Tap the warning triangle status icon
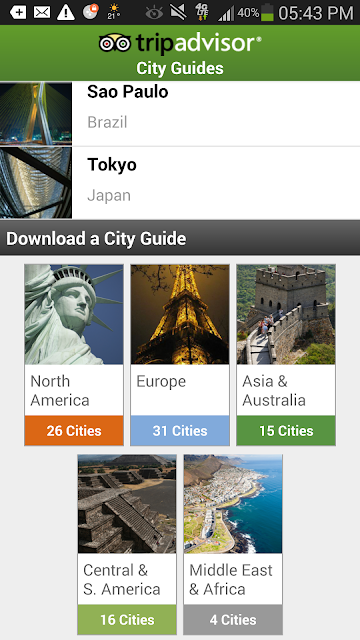This screenshot has width=360, height=640. point(66,12)
